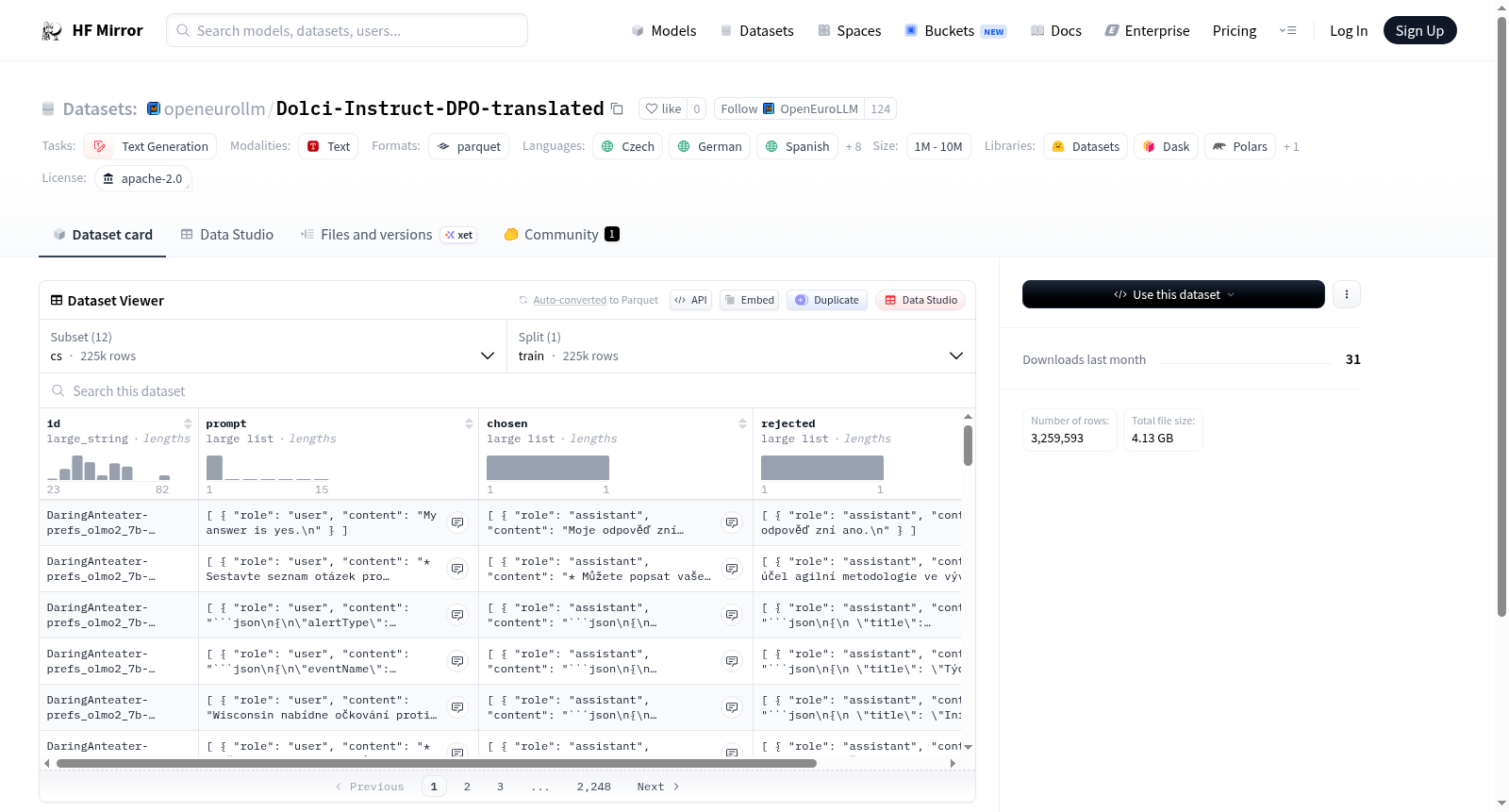The width and height of the screenshot is (1509, 812).
Task: Open the API button in Dataset Viewer
Action: (x=690, y=300)
